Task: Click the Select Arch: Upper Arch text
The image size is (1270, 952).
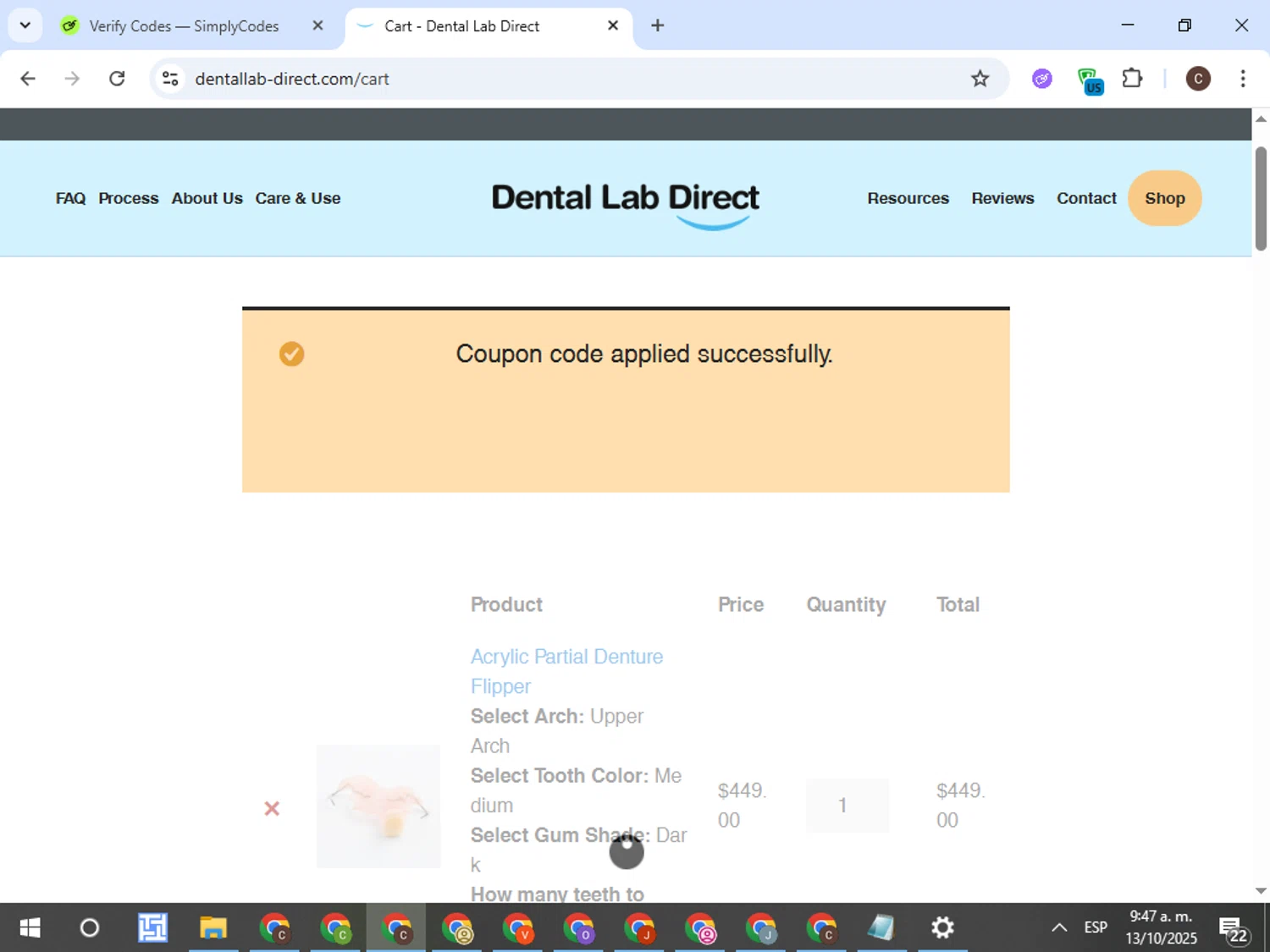Action: [x=557, y=731]
